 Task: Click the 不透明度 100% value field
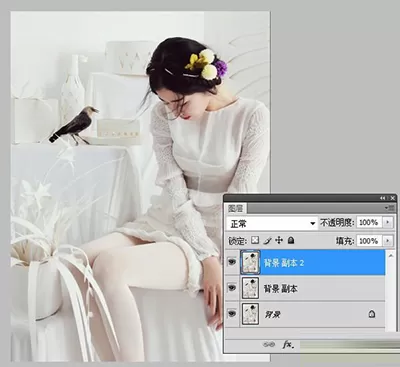point(369,222)
